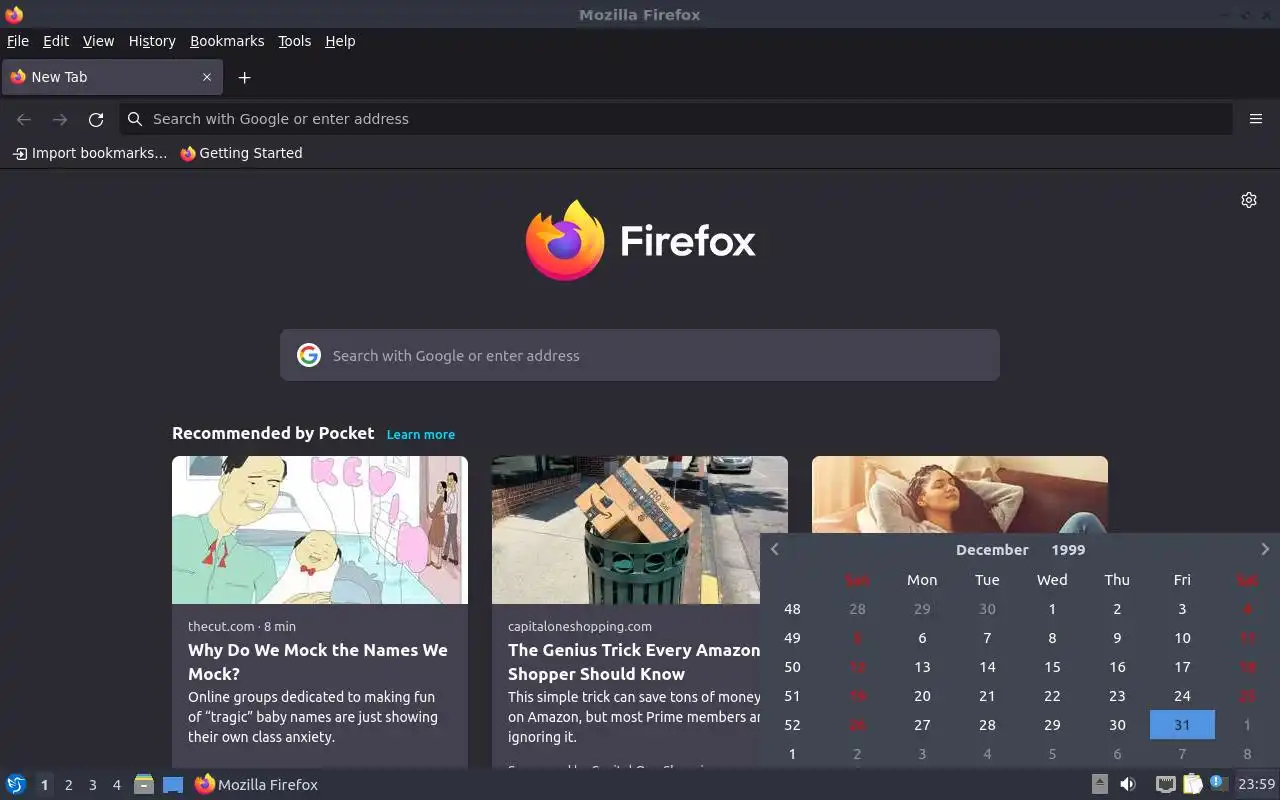Open the Tools menu
Viewport: 1280px width, 800px height.
[295, 41]
